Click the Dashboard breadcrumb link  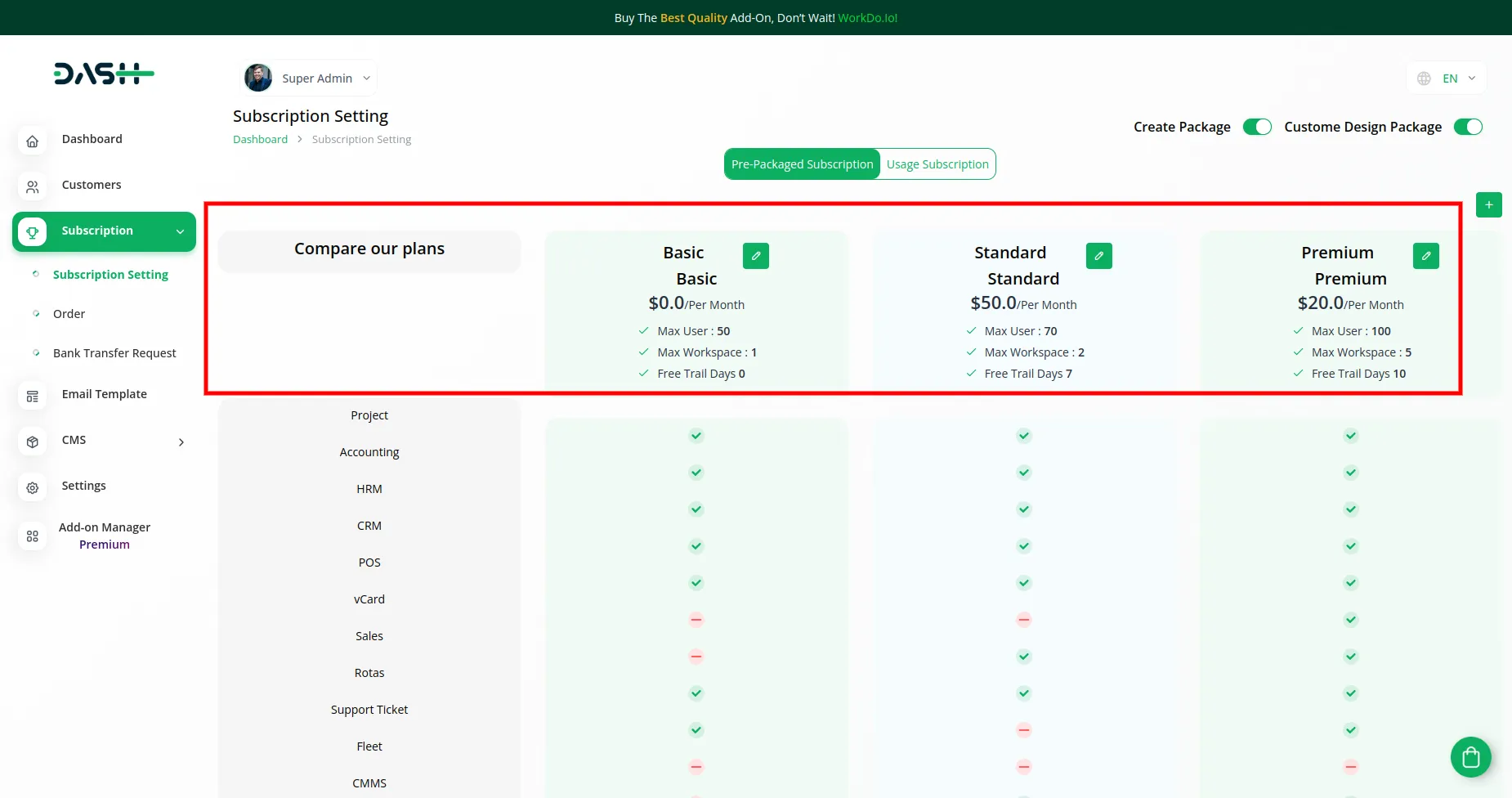260,140
